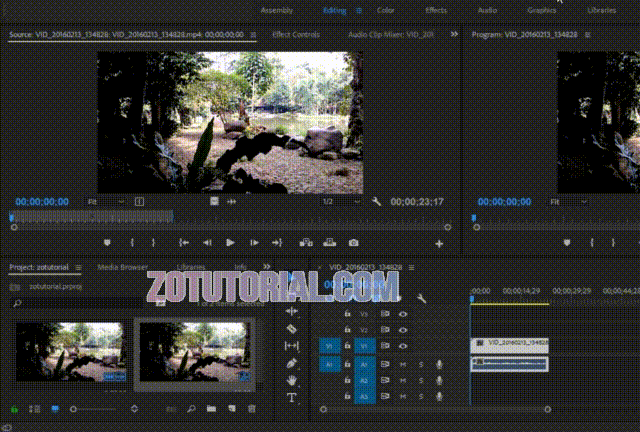Select the Ripple Edit tool in tools panel
This screenshot has width=640, height=432.
click(291, 312)
